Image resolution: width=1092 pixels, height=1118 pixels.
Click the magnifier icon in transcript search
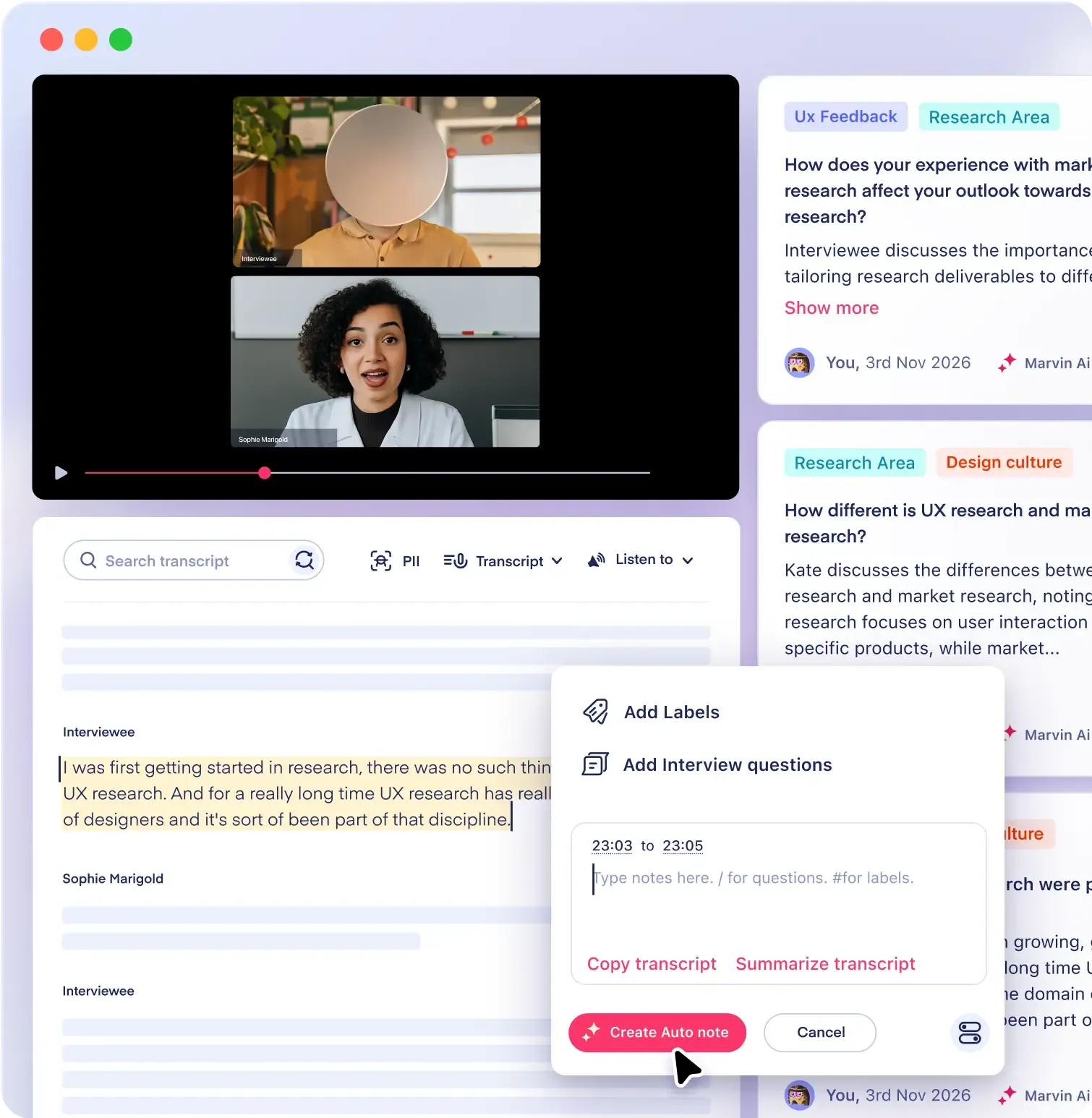(88, 560)
